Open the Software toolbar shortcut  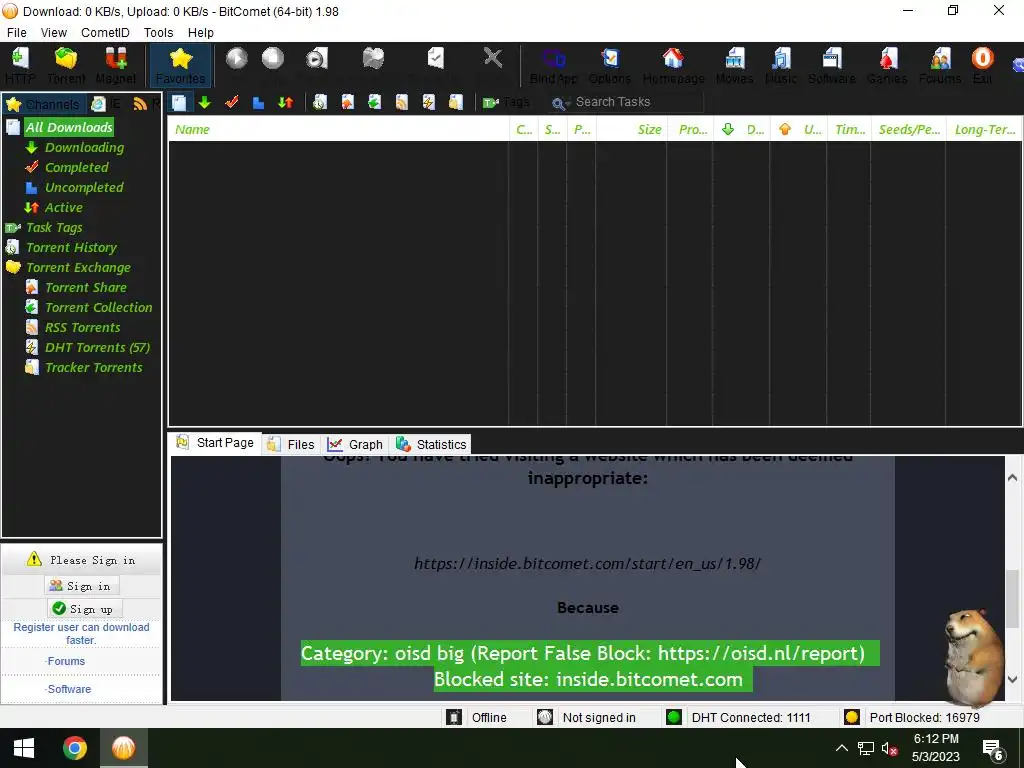pyautogui.click(x=831, y=65)
